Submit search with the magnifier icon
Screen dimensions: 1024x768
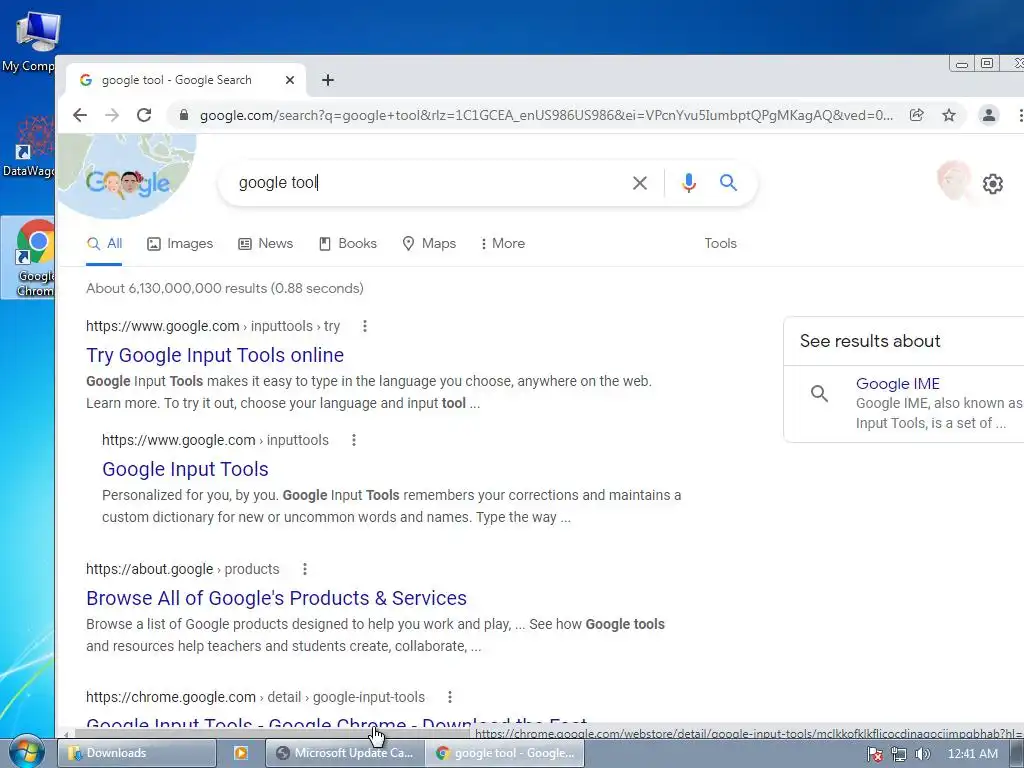pos(728,183)
